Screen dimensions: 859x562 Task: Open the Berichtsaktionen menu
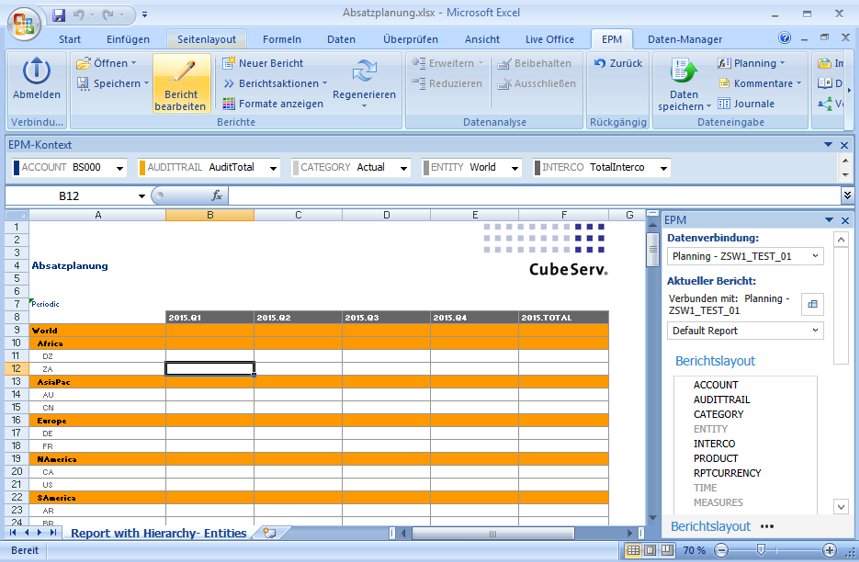pyautogui.click(x=276, y=83)
